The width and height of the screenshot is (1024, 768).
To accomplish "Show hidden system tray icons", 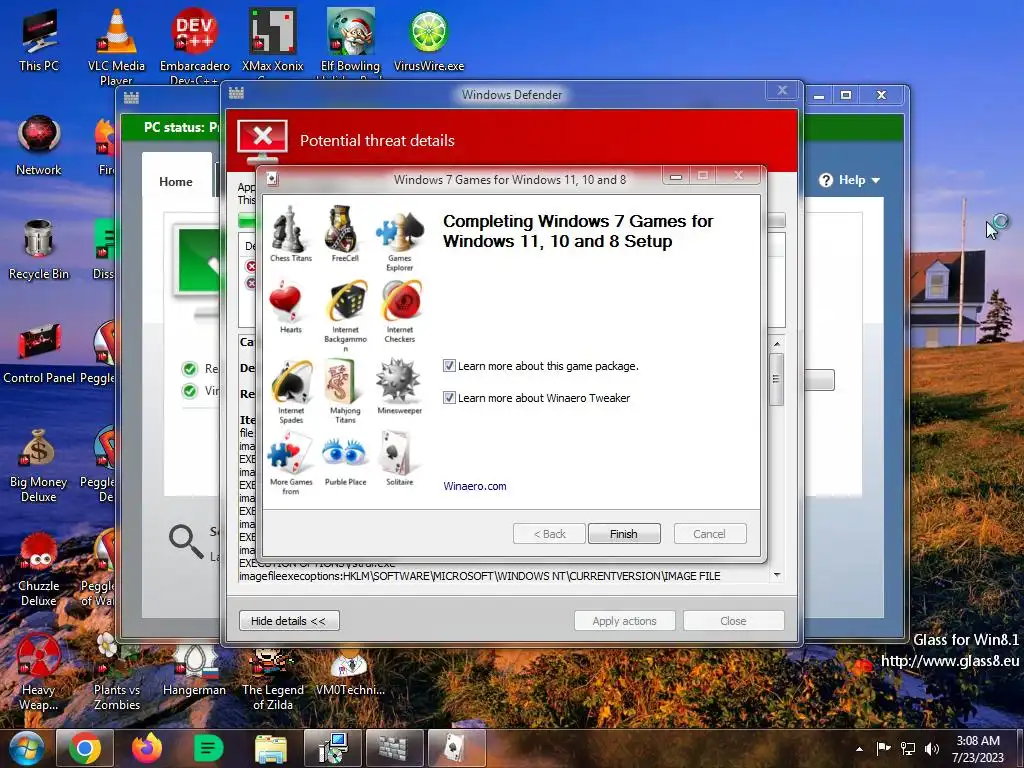I will pos(859,749).
